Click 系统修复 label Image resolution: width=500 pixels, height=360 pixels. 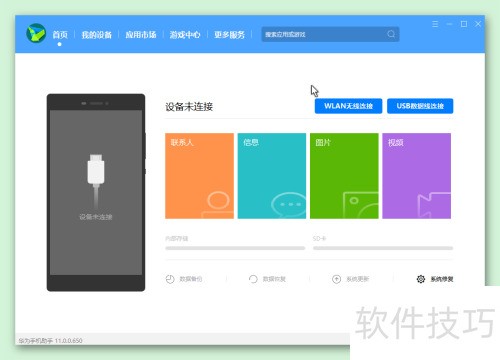tap(442, 279)
